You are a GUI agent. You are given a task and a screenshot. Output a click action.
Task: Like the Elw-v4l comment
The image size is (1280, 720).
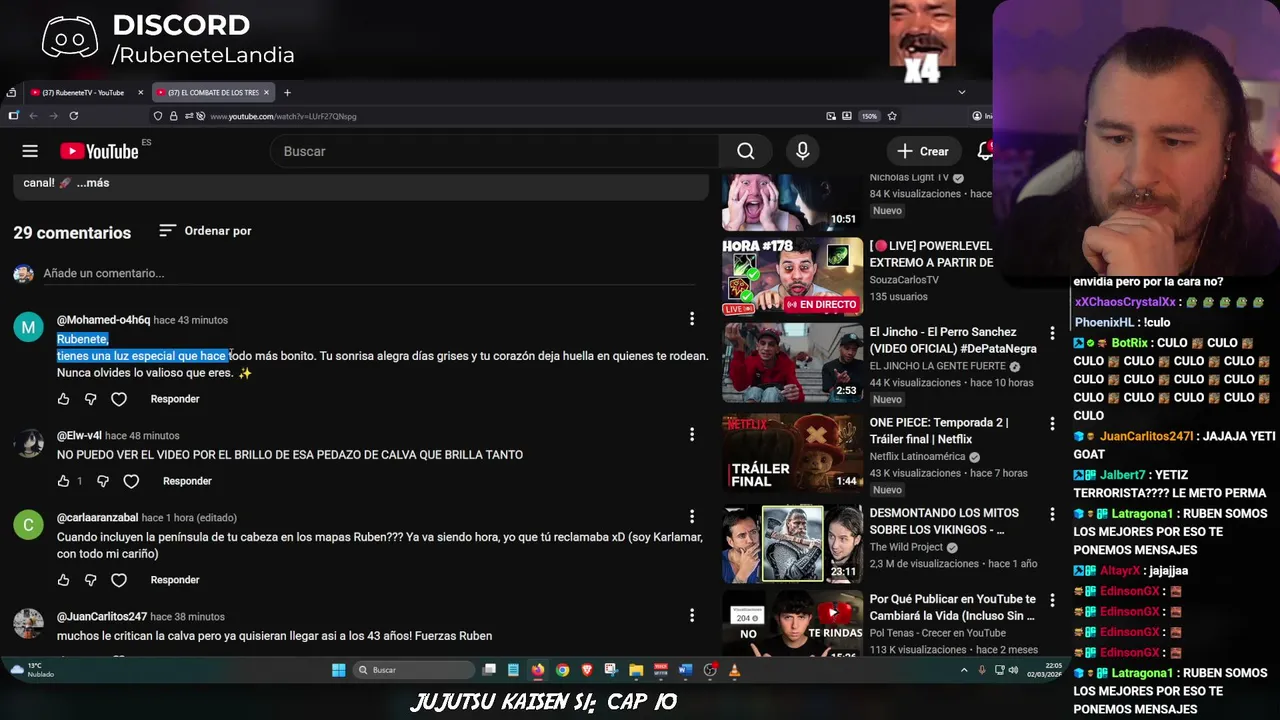(64, 481)
